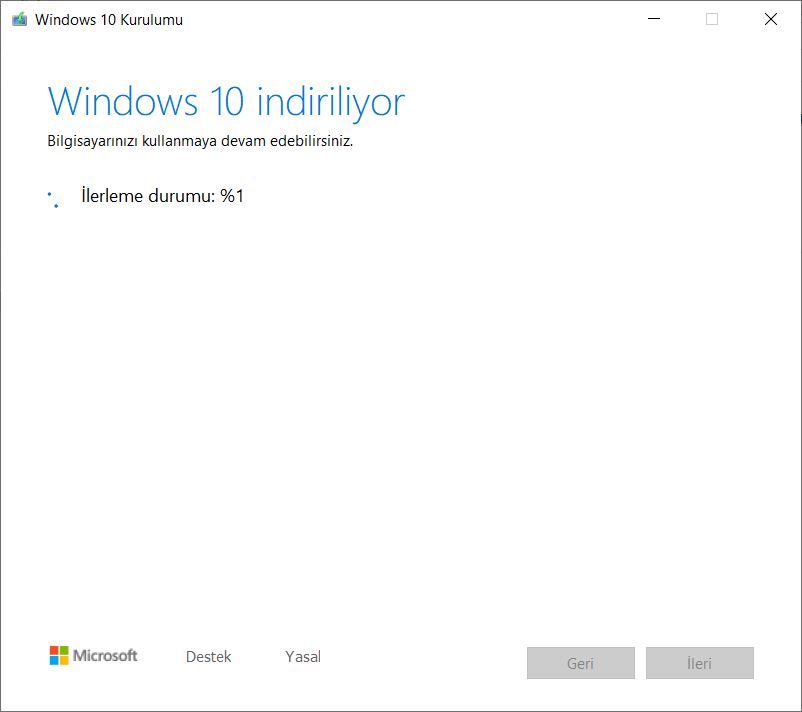Image resolution: width=802 pixels, height=712 pixels.
Task: Click the Microsoft logo
Action: pyautogui.click(x=94, y=656)
